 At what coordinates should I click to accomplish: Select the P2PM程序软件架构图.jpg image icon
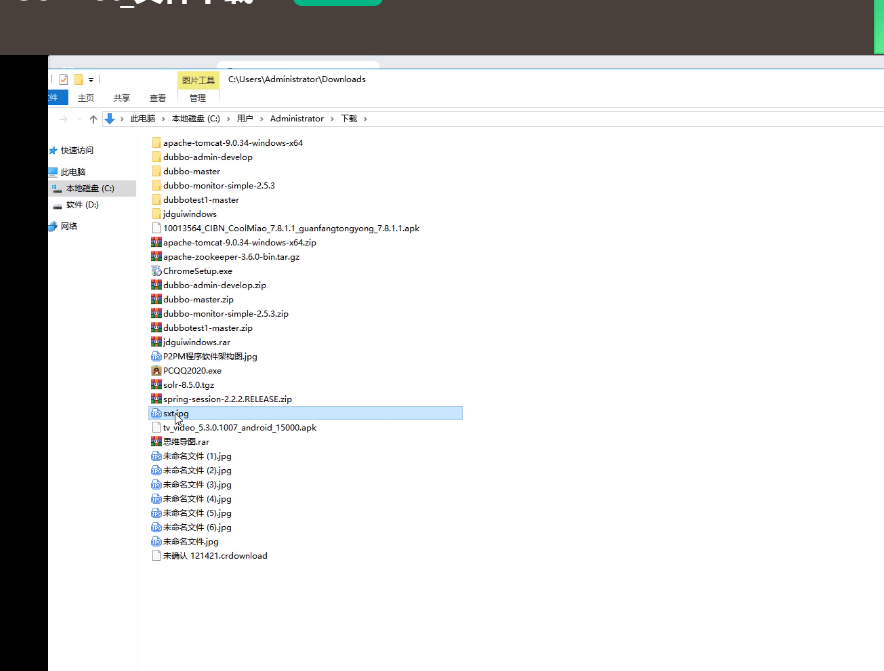tap(156, 356)
